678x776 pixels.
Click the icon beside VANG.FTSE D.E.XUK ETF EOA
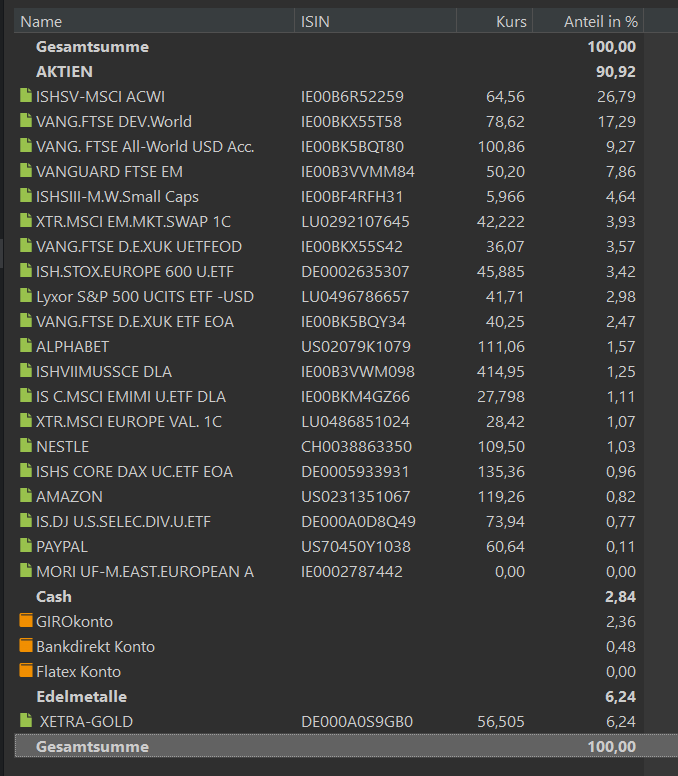26,320
